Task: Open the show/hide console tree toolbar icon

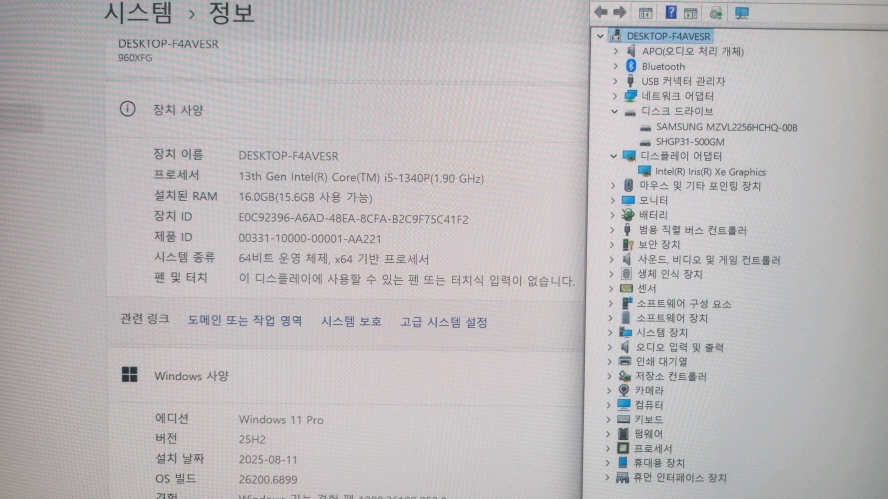Action: coord(645,12)
